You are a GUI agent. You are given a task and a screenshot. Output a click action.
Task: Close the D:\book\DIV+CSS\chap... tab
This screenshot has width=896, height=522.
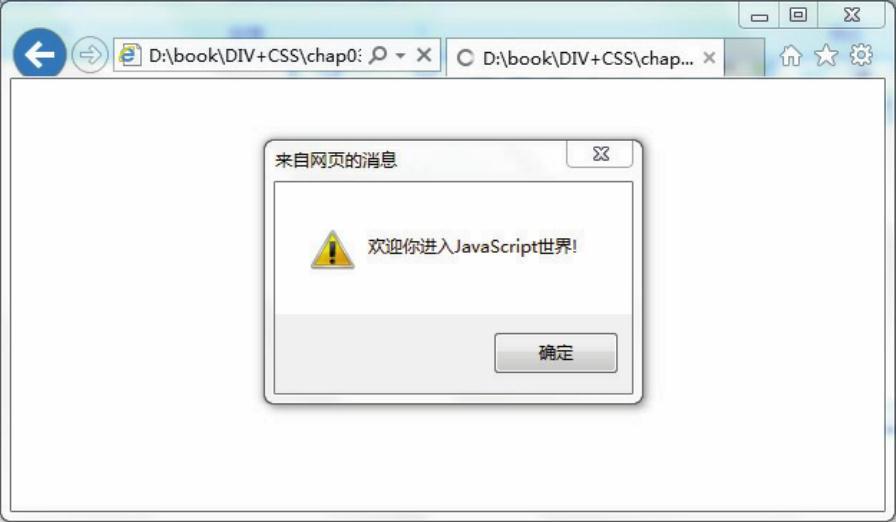point(709,58)
